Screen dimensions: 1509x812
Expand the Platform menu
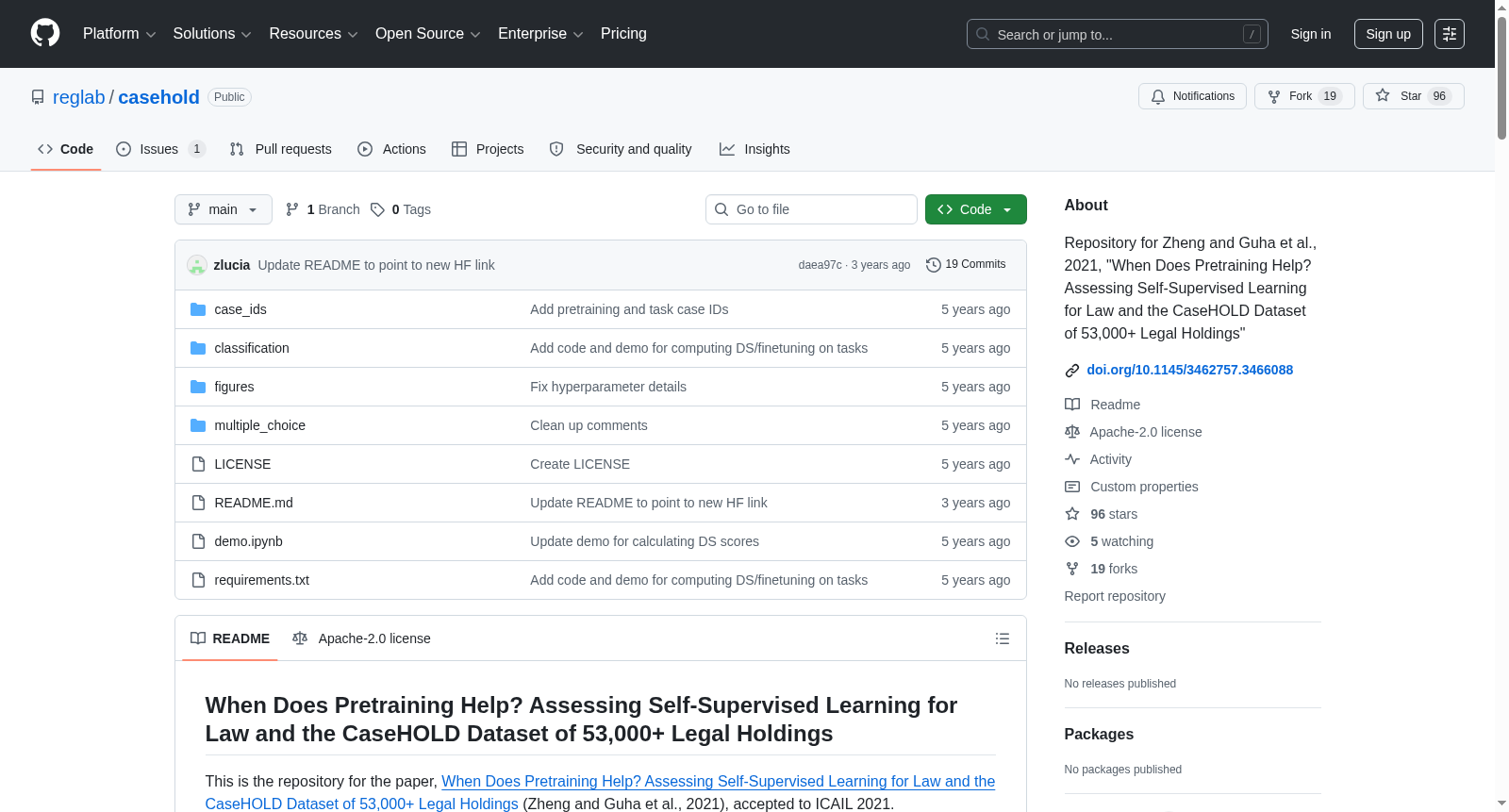click(x=120, y=34)
